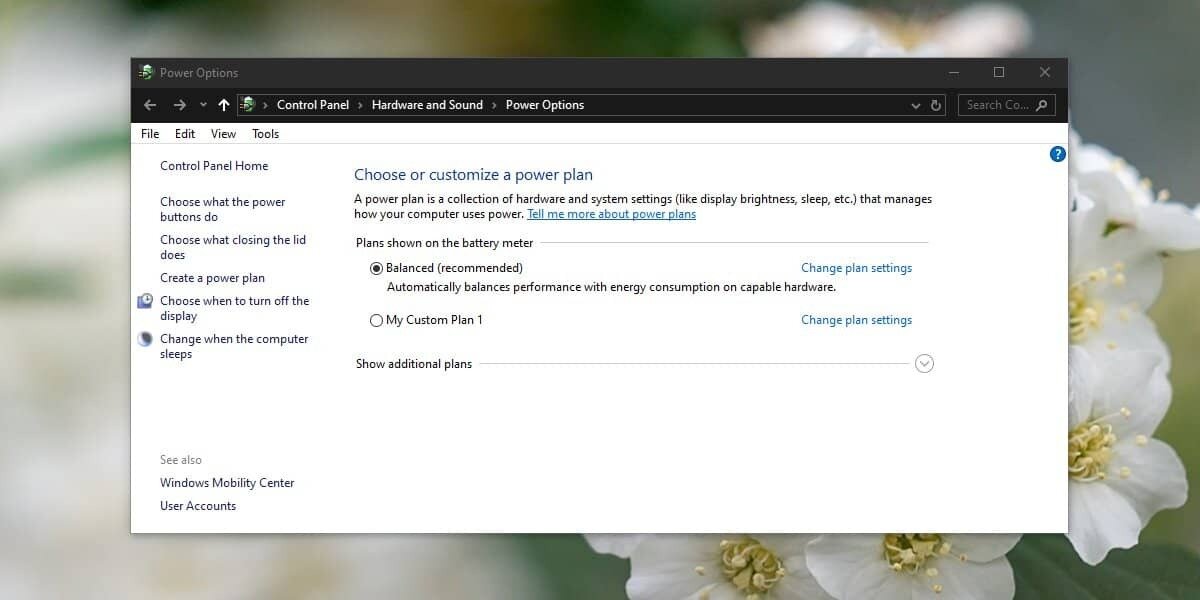The image size is (1200, 600).
Task: Open the File menu
Action: click(150, 134)
